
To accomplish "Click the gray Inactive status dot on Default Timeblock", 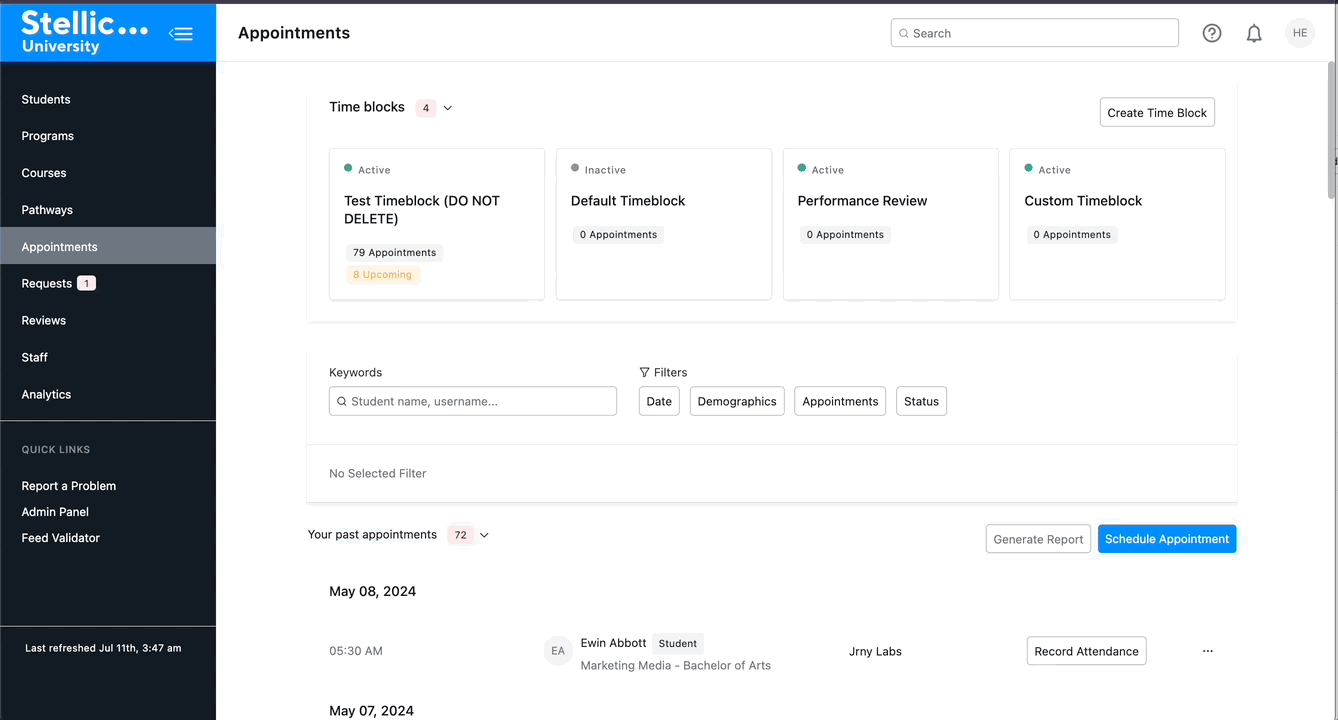I will [x=575, y=168].
